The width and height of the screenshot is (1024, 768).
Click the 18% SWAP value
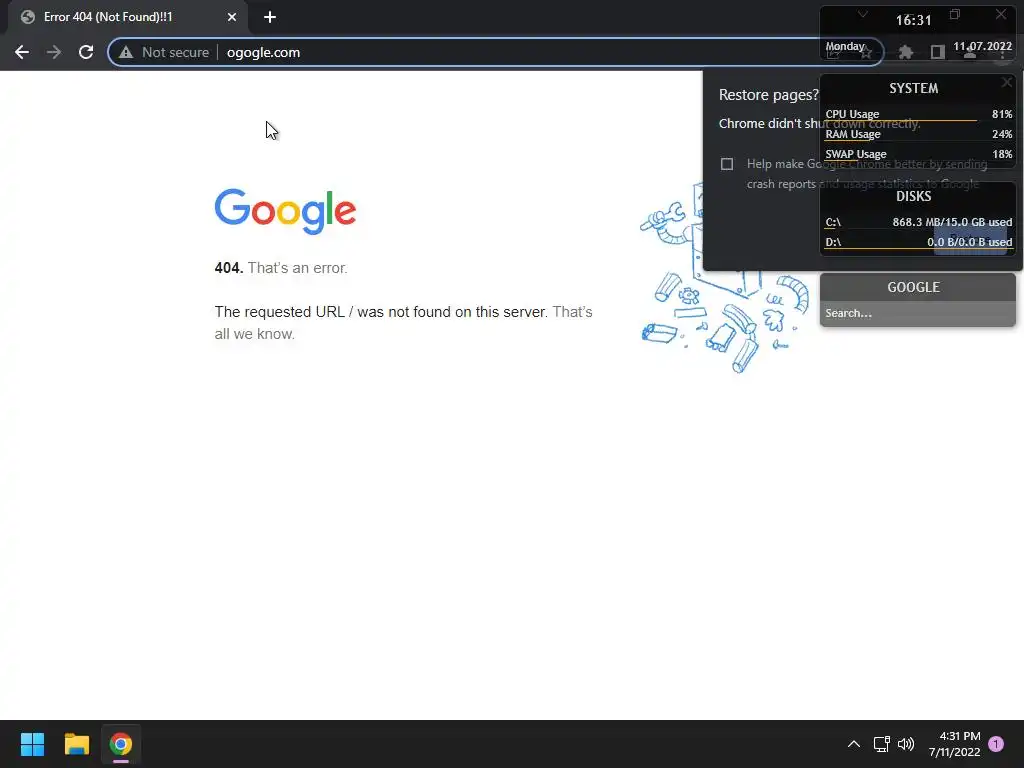[1002, 154]
